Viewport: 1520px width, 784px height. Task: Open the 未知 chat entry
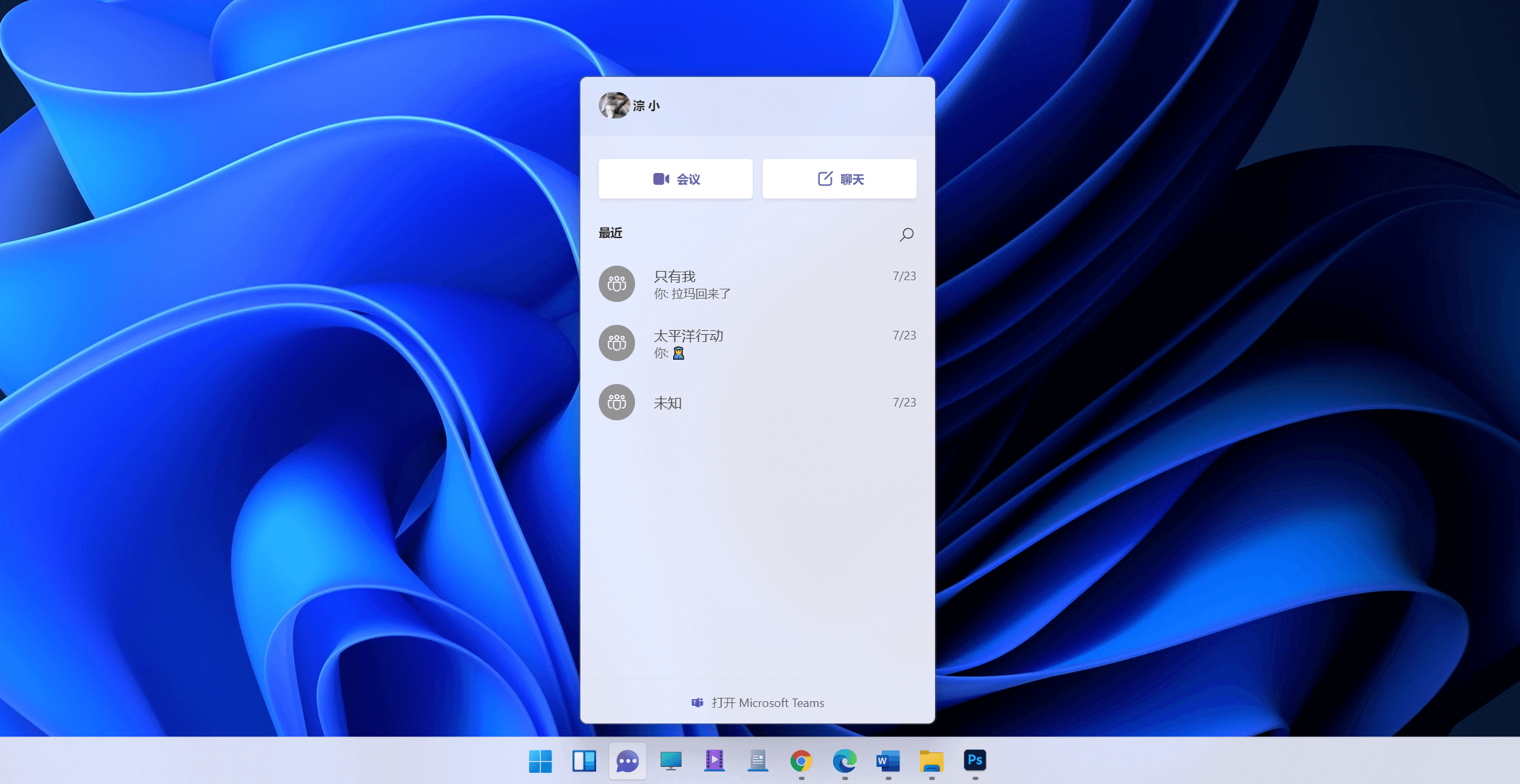click(757, 403)
